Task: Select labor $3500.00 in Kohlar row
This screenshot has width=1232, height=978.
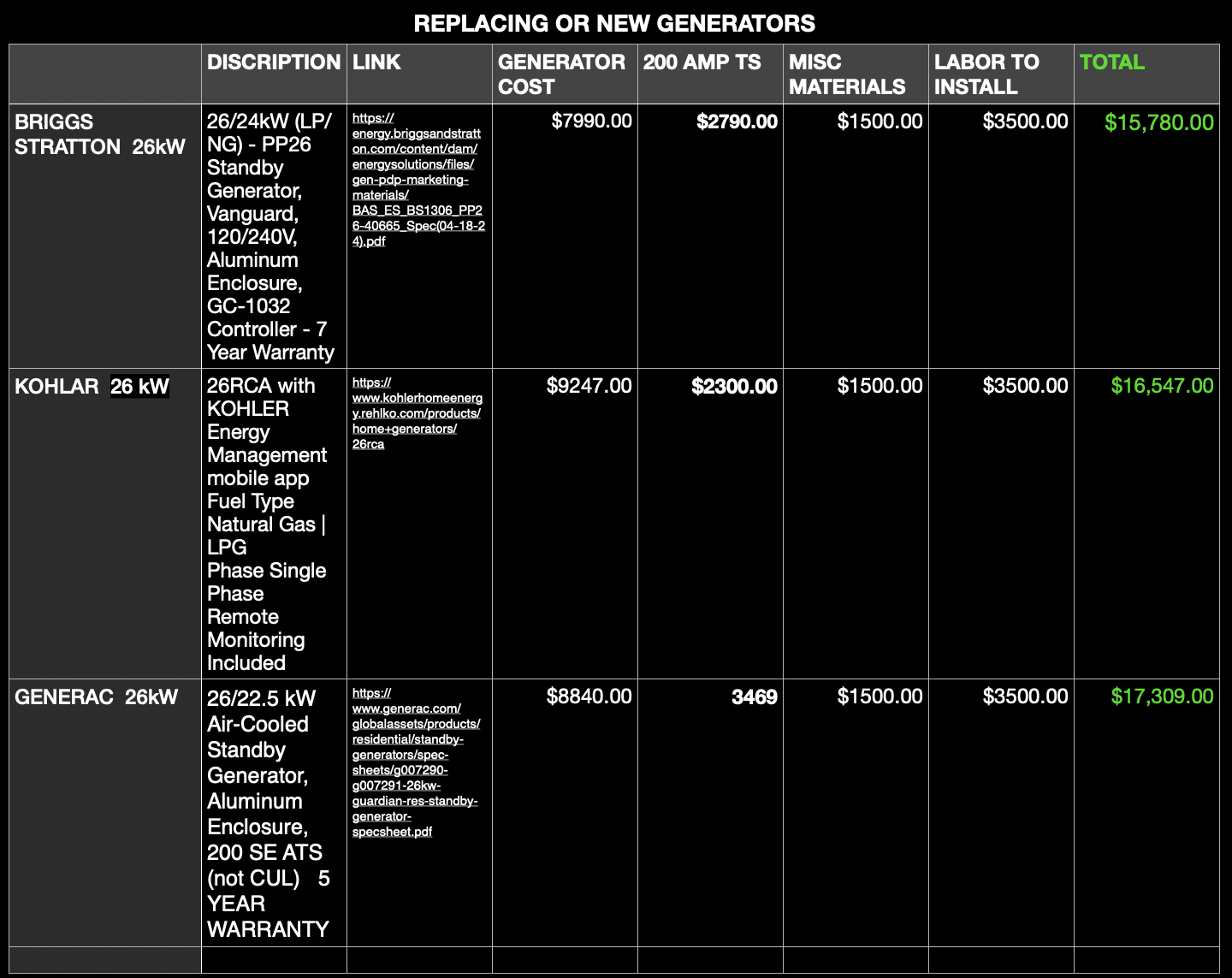Action: (1026, 386)
